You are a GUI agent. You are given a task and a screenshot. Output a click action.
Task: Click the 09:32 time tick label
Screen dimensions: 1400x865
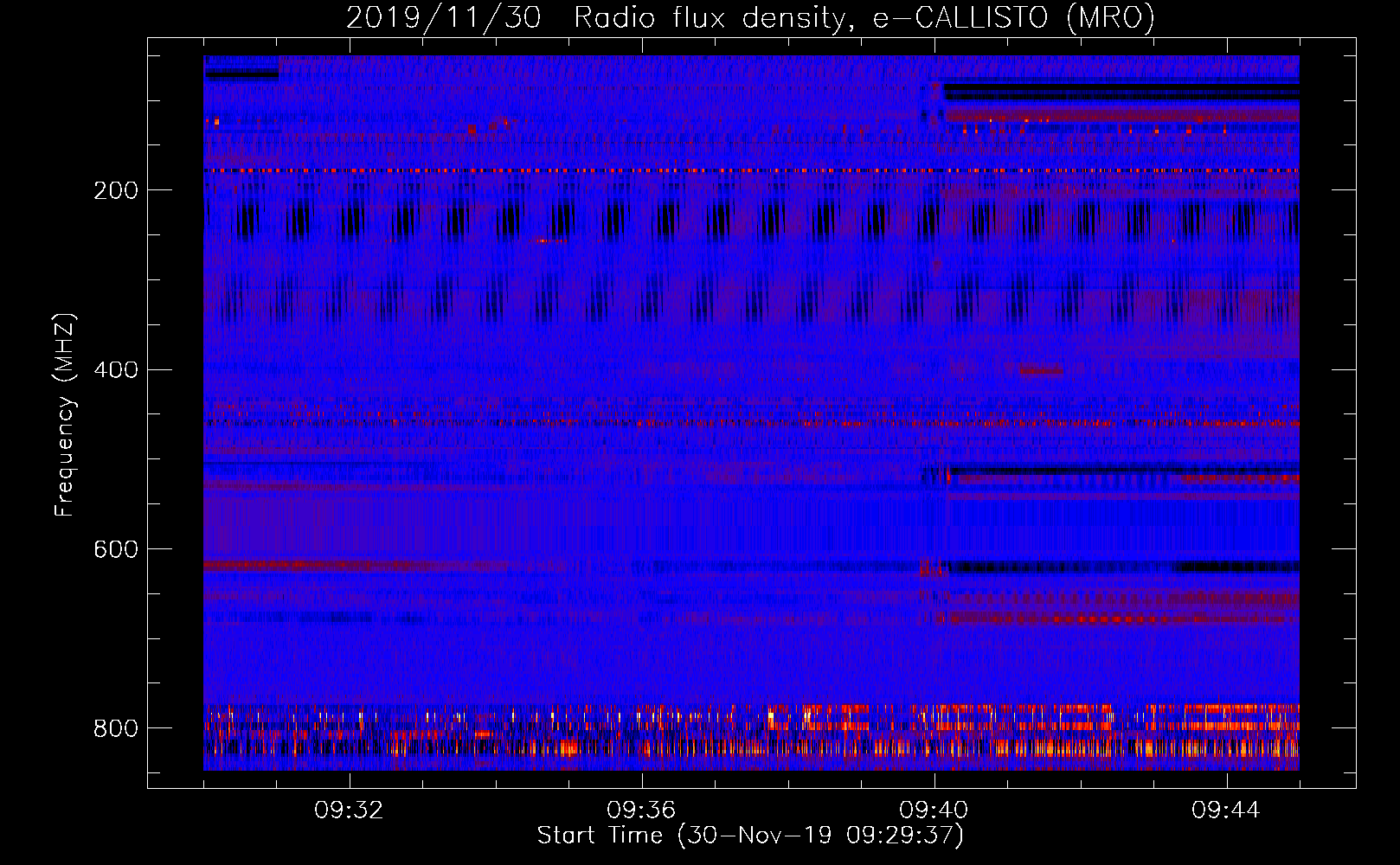349,811
